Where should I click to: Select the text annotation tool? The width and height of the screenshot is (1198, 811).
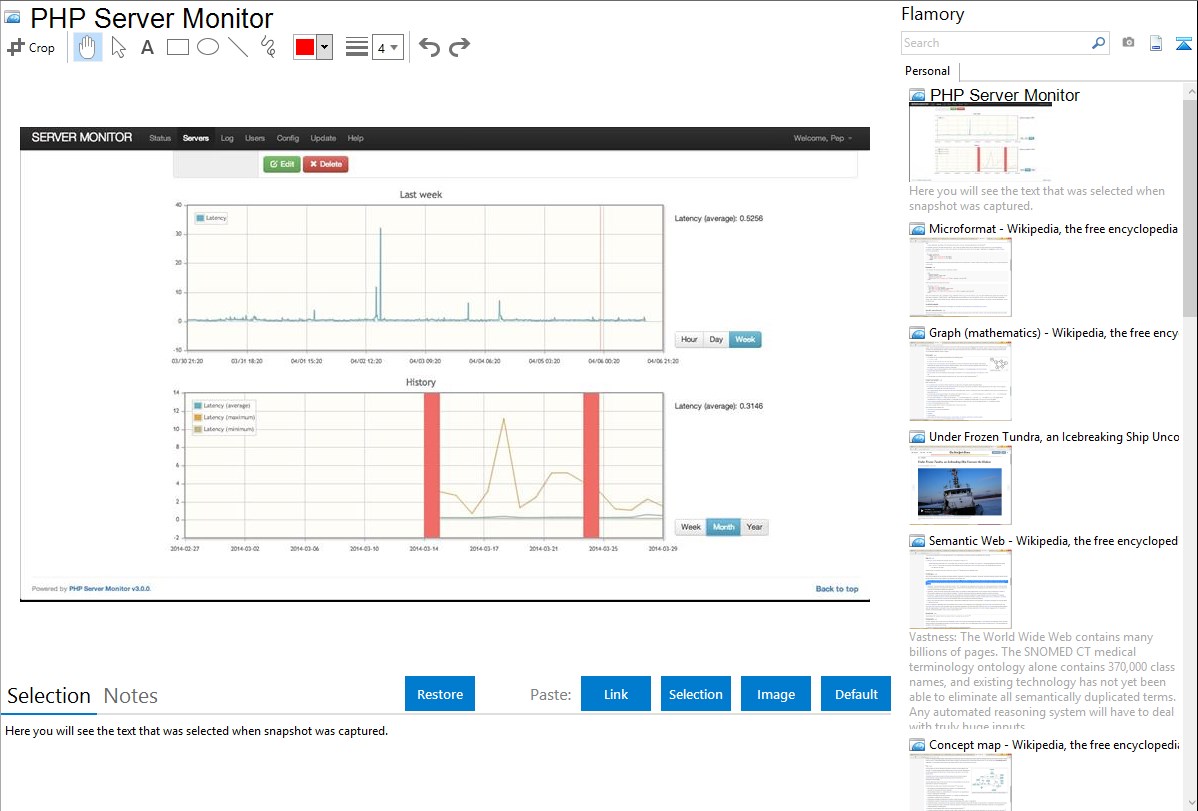pos(147,47)
